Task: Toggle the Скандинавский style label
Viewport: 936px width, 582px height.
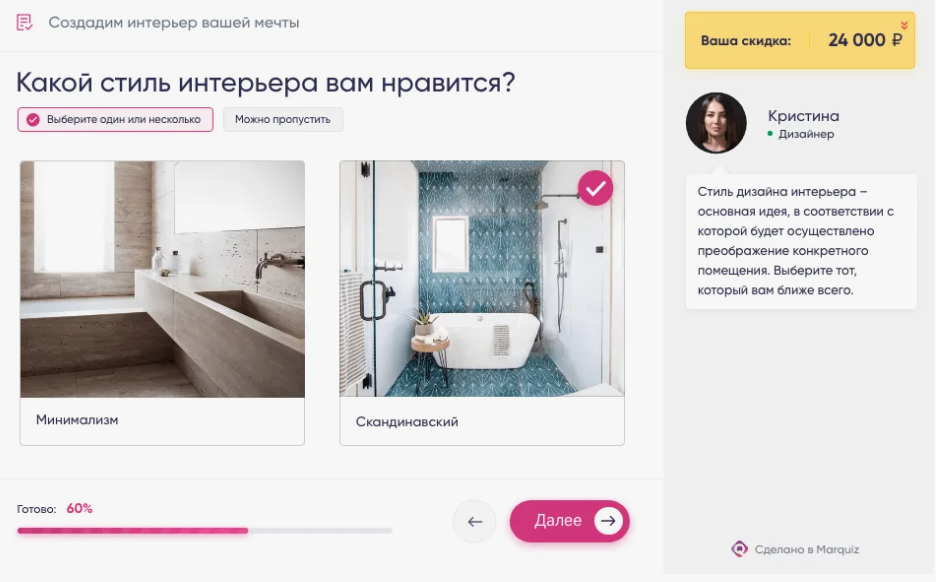Action: click(407, 421)
